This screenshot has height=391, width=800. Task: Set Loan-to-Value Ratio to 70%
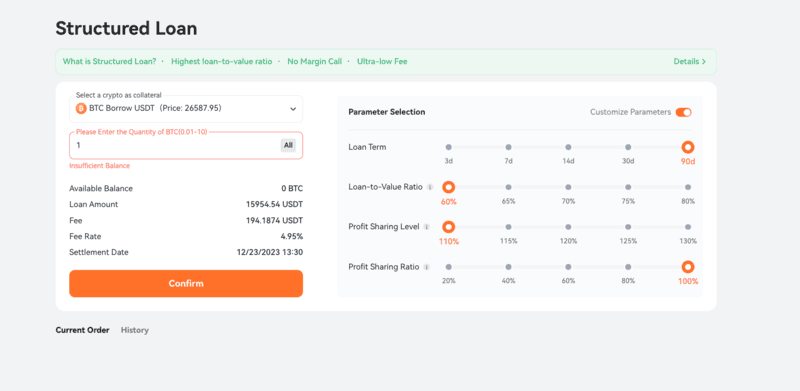(x=568, y=187)
